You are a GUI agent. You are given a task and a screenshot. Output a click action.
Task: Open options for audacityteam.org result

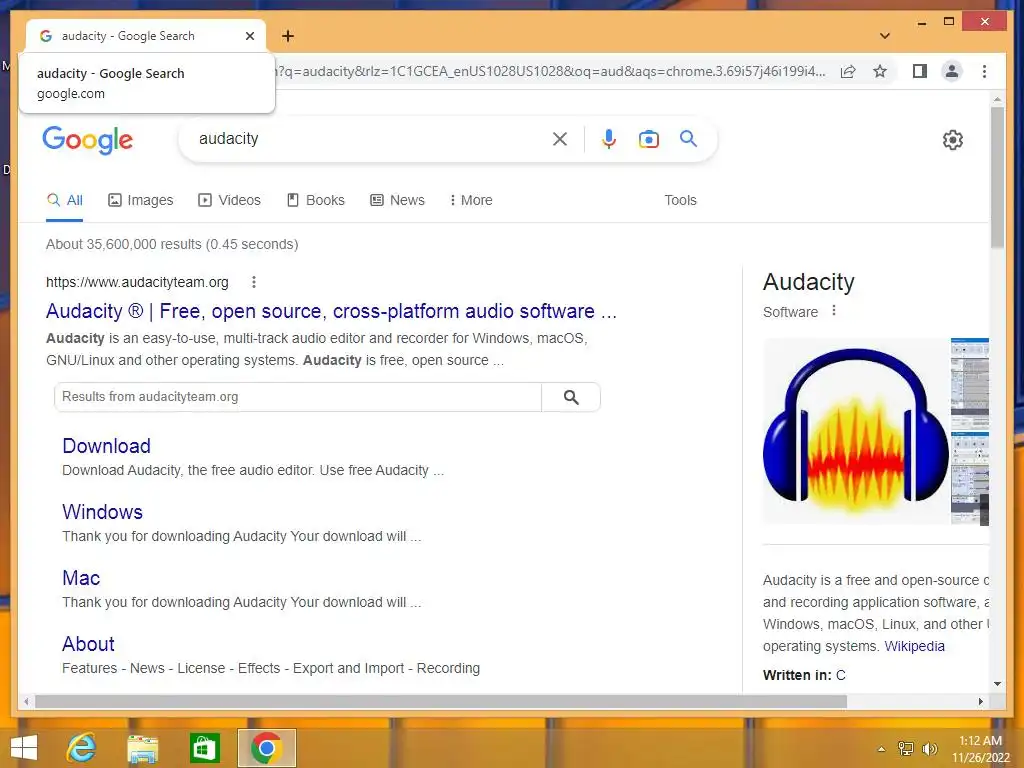[254, 282]
